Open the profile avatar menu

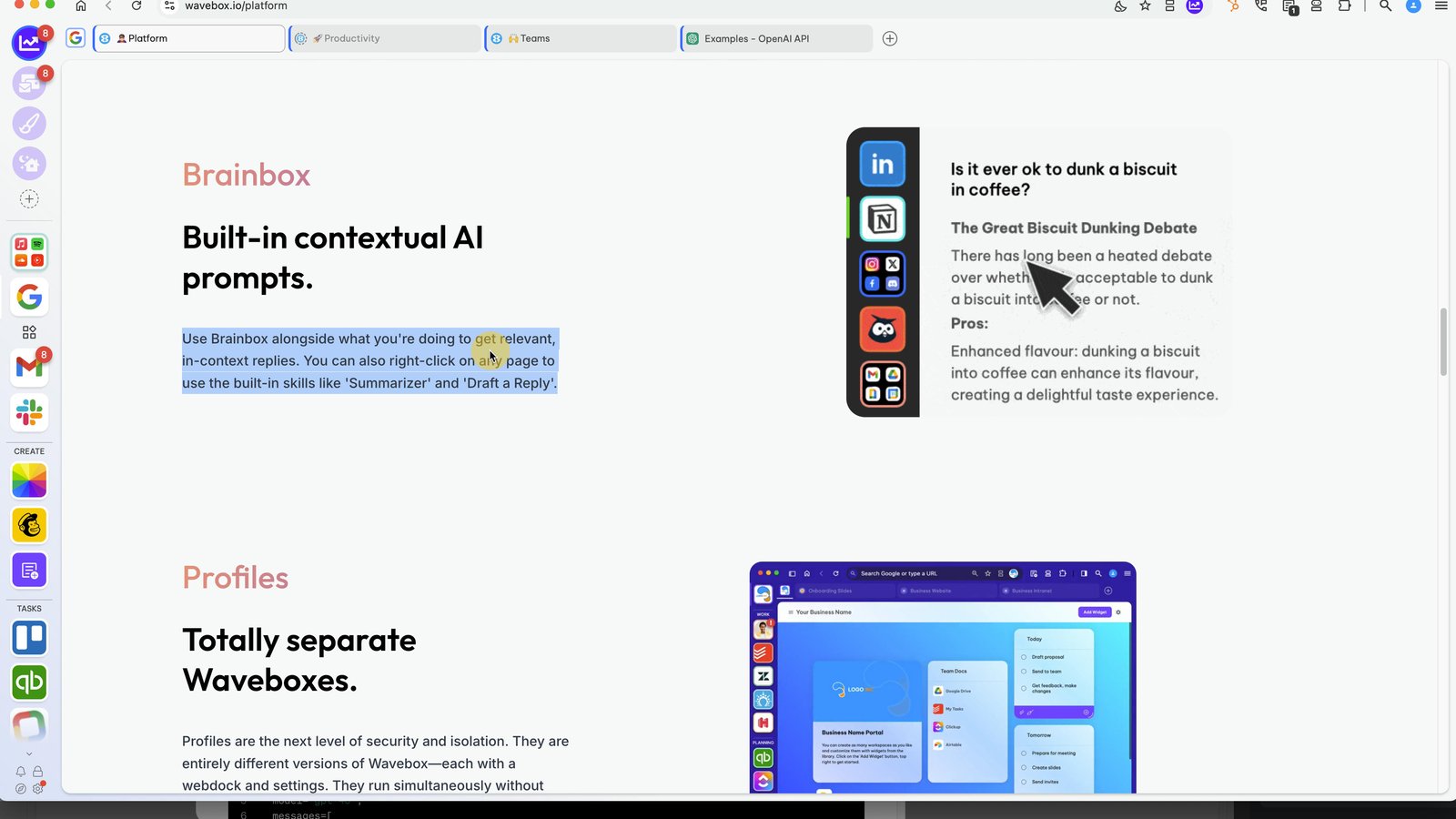[x=1413, y=5]
